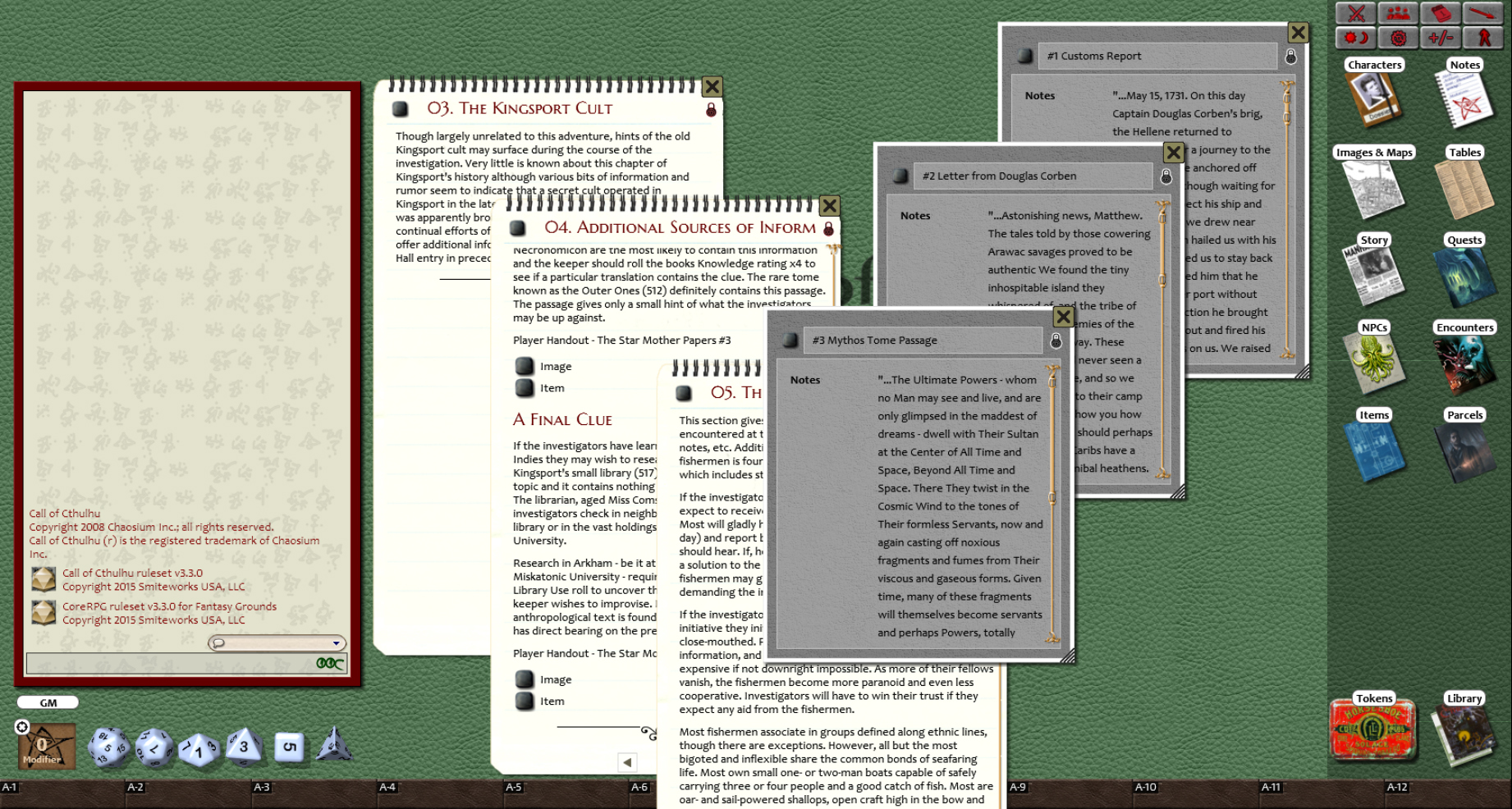Unlock the O3. The Kingsport Cult note
This screenshot has height=809, width=1512.
(x=711, y=107)
